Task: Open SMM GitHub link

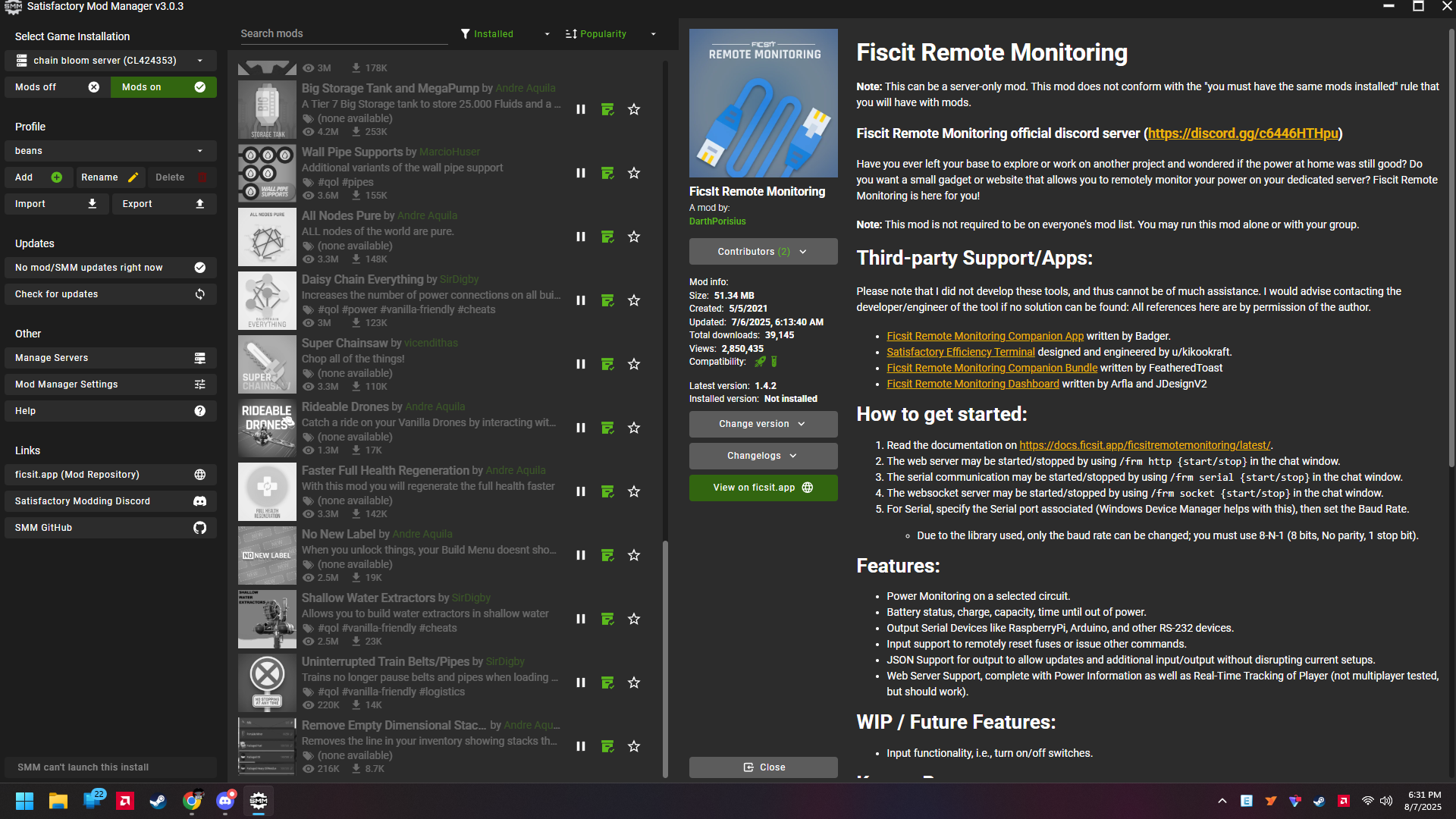Action: pos(111,528)
